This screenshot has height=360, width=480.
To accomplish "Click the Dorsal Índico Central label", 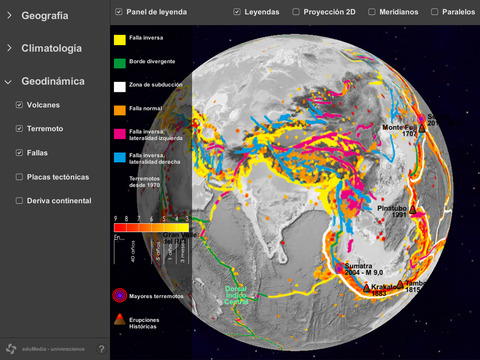I will click(236, 295).
